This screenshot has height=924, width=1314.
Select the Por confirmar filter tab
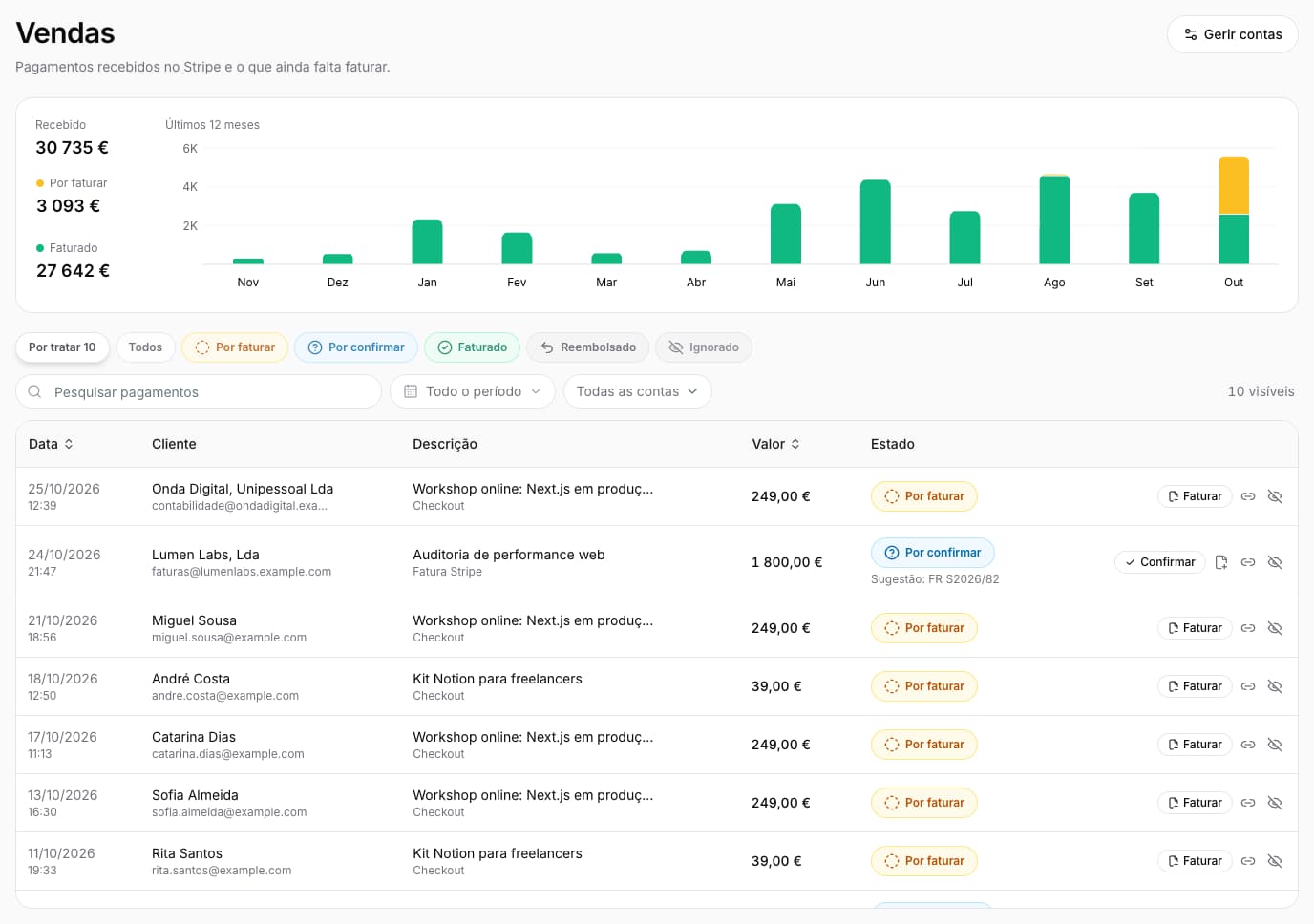(356, 347)
